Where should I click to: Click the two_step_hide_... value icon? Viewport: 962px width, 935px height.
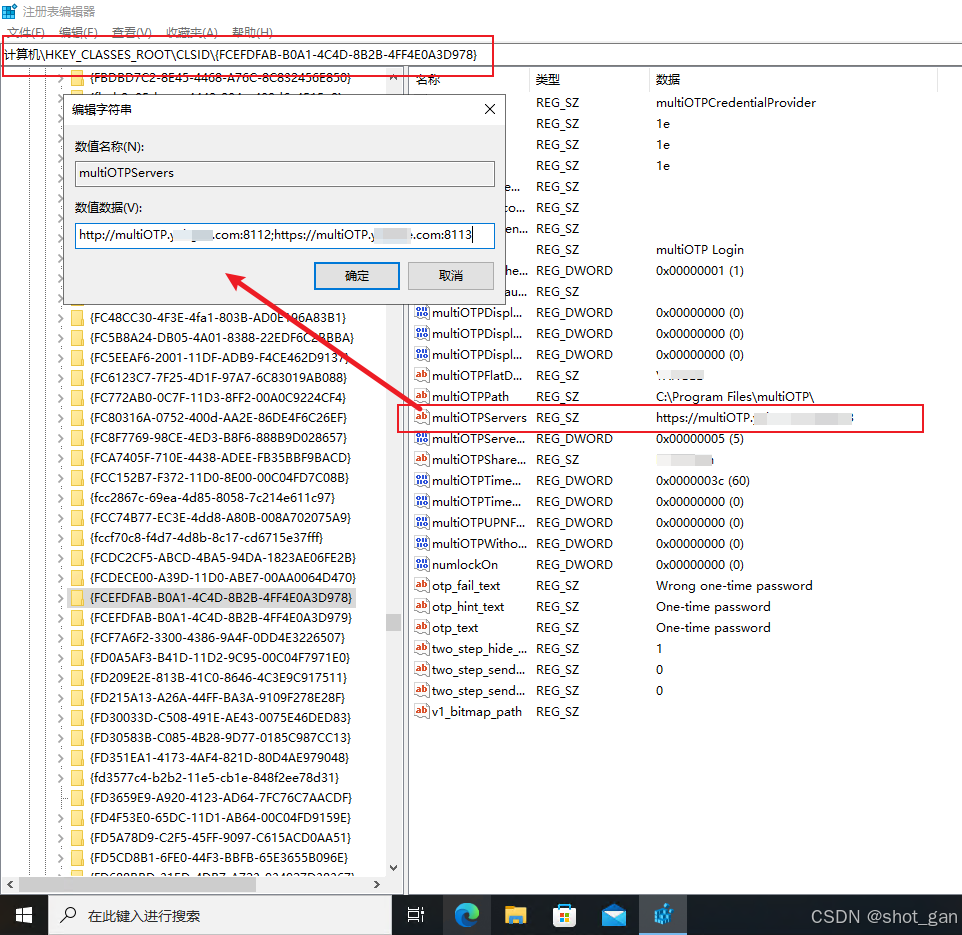click(421, 648)
